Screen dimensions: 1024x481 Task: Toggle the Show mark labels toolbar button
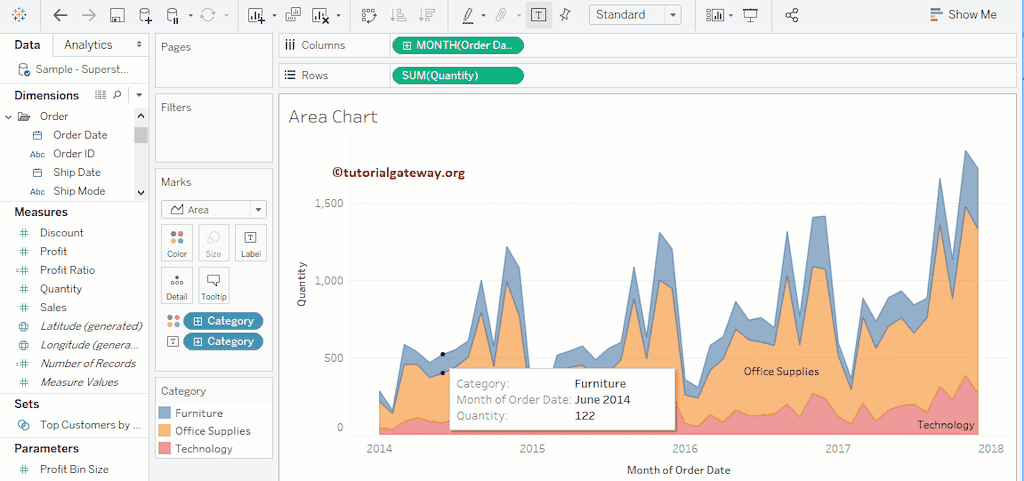539,15
